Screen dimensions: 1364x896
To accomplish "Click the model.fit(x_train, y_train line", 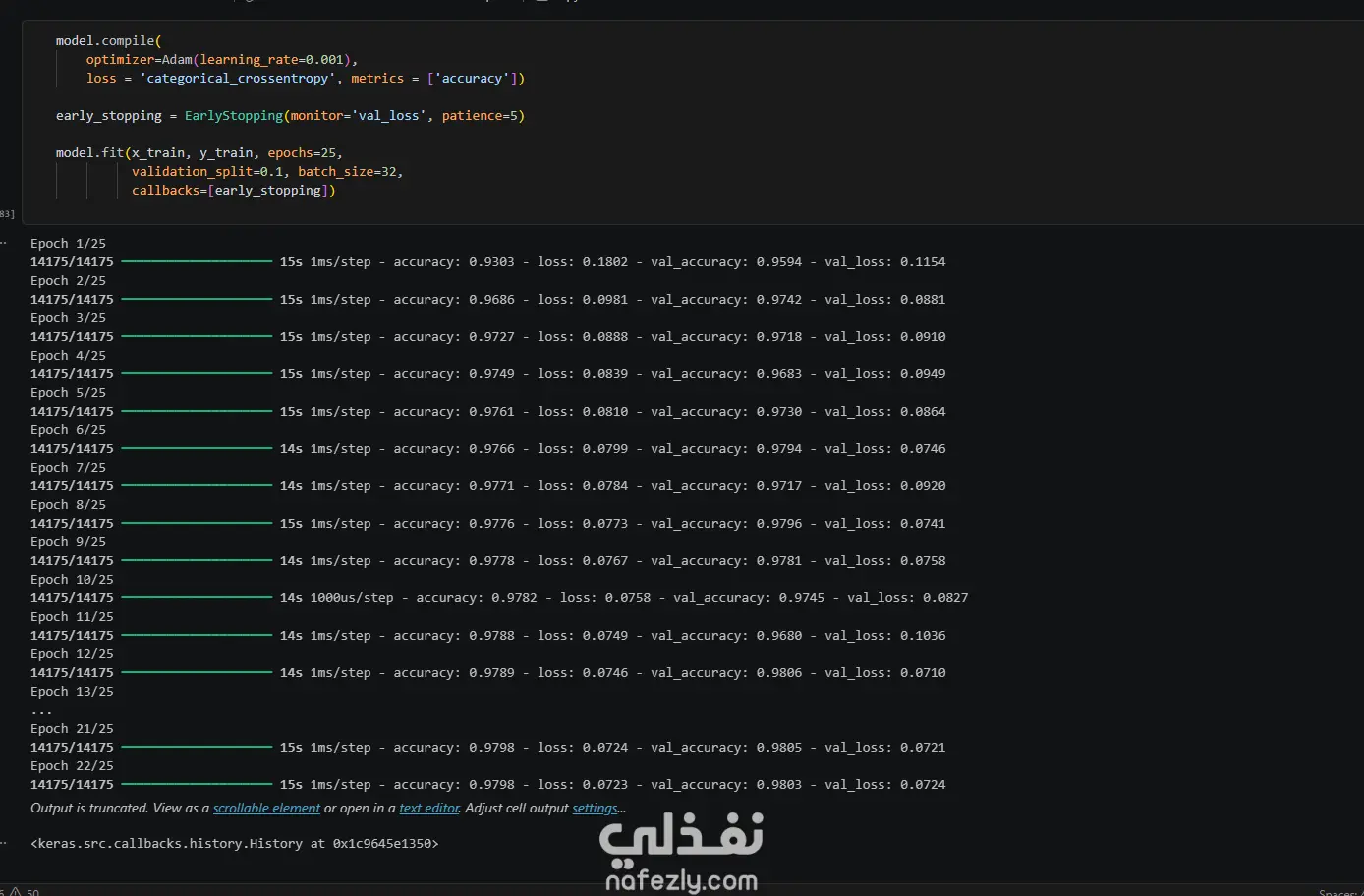I will click(x=199, y=153).
